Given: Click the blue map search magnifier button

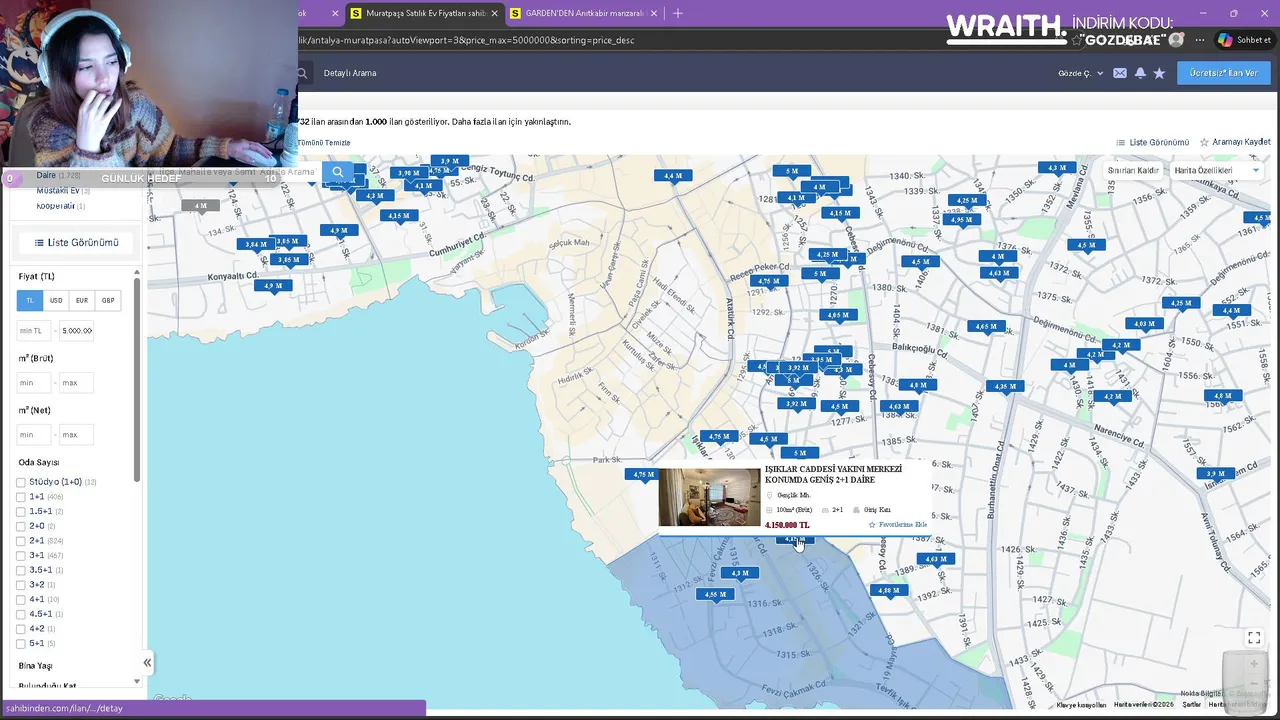Looking at the screenshot, I should tap(338, 172).
